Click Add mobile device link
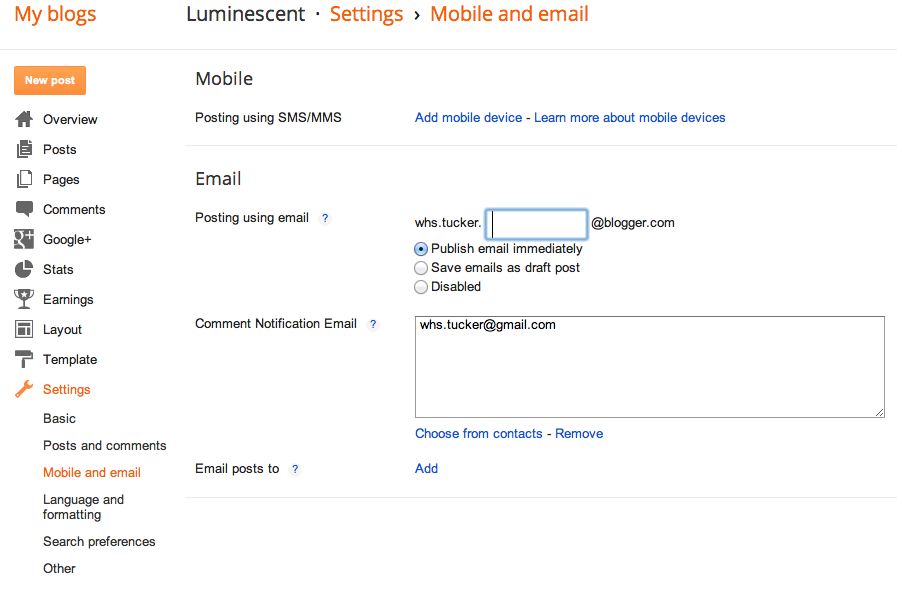This screenshot has width=897, height=589. pos(469,117)
